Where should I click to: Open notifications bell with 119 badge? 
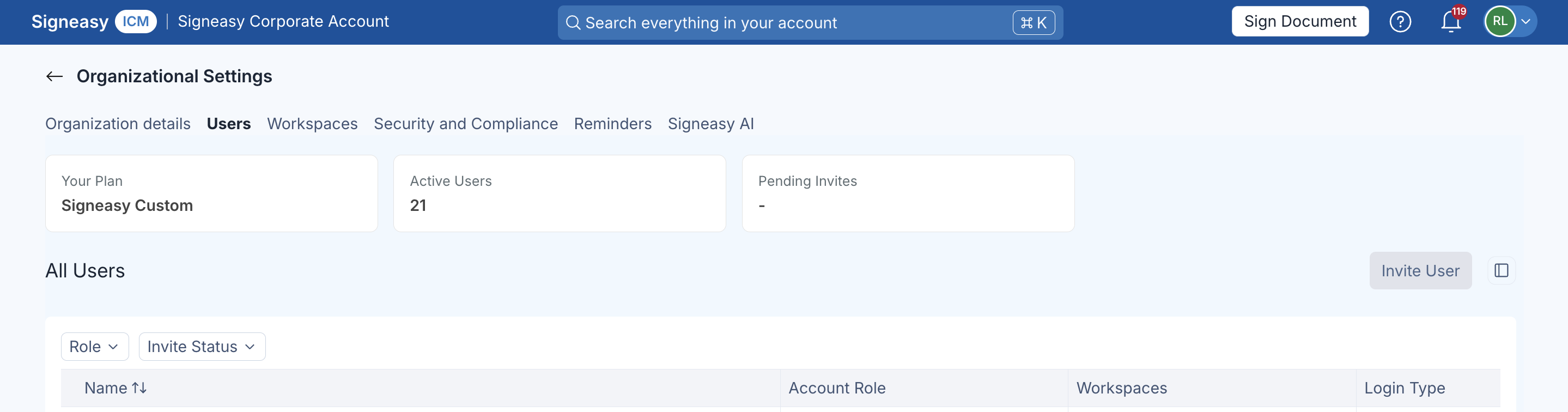tap(1452, 21)
